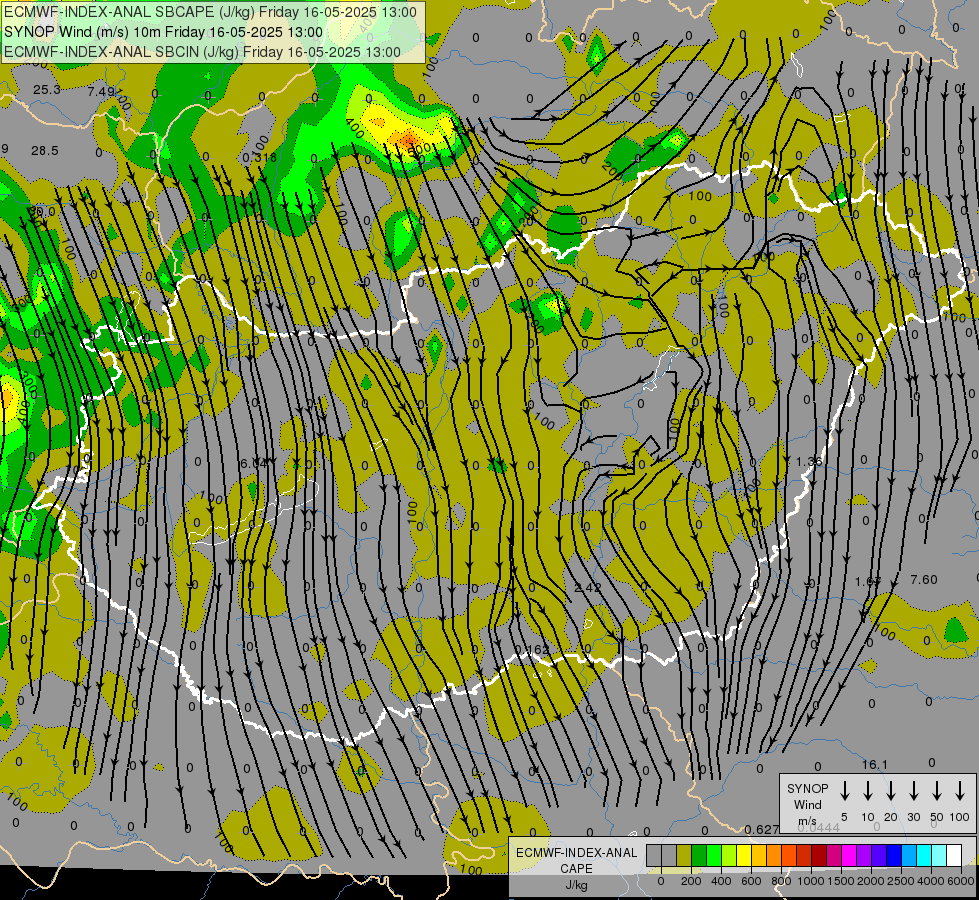This screenshot has height=900, width=979.
Task: Select the purple swatch in CAPE legend
Action: 863,855
